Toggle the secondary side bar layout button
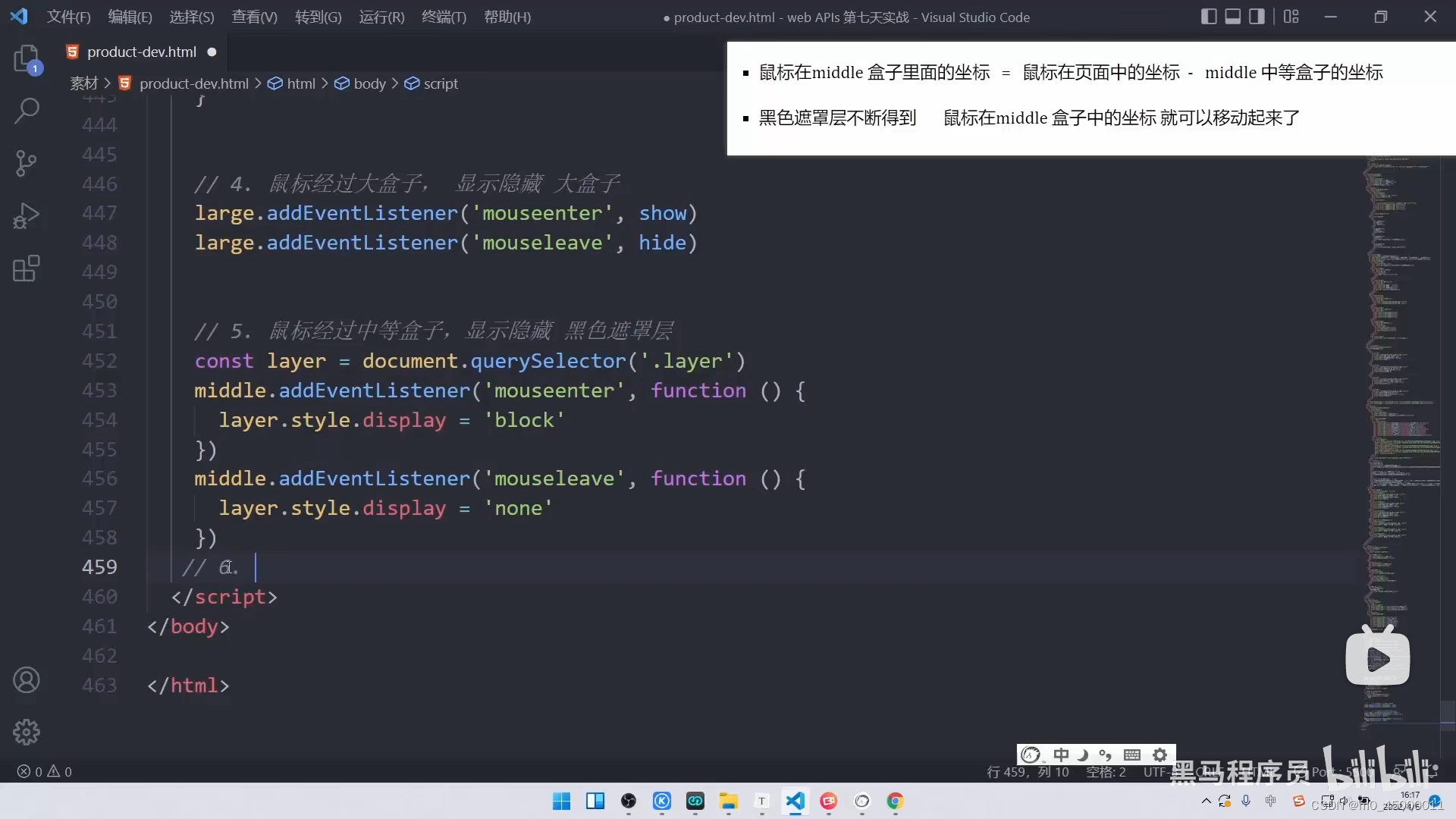Viewport: 1456px width, 819px height. point(1257,17)
